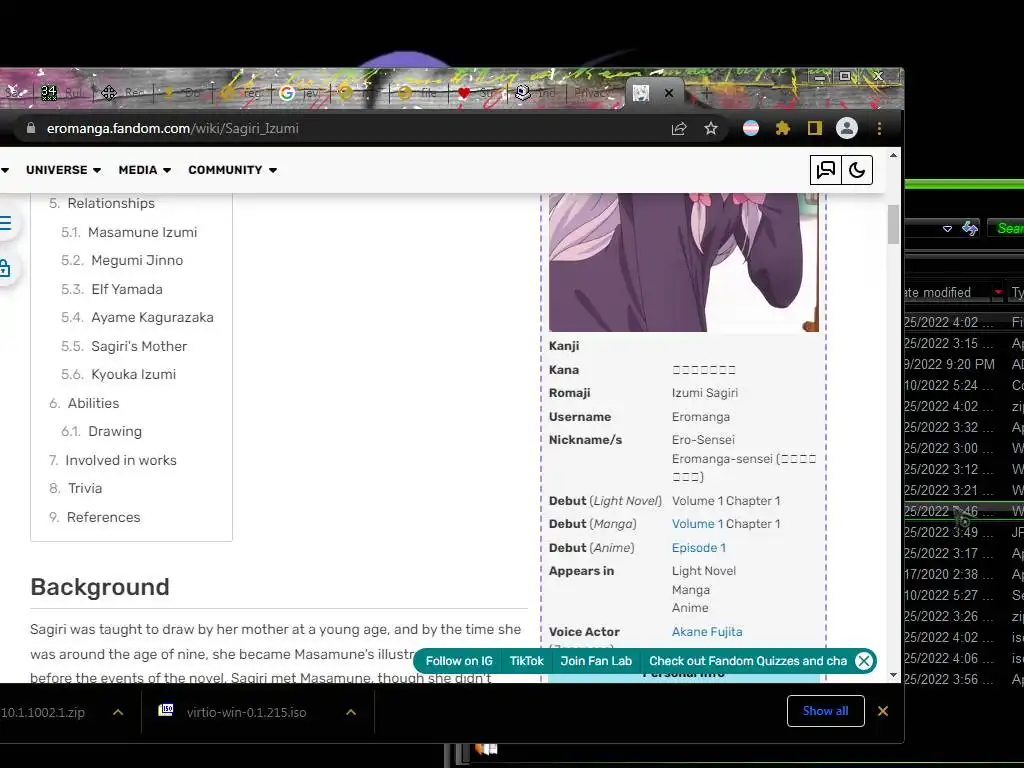Jump to Relationships section in contents
This screenshot has height=768, width=1024.
pos(111,203)
